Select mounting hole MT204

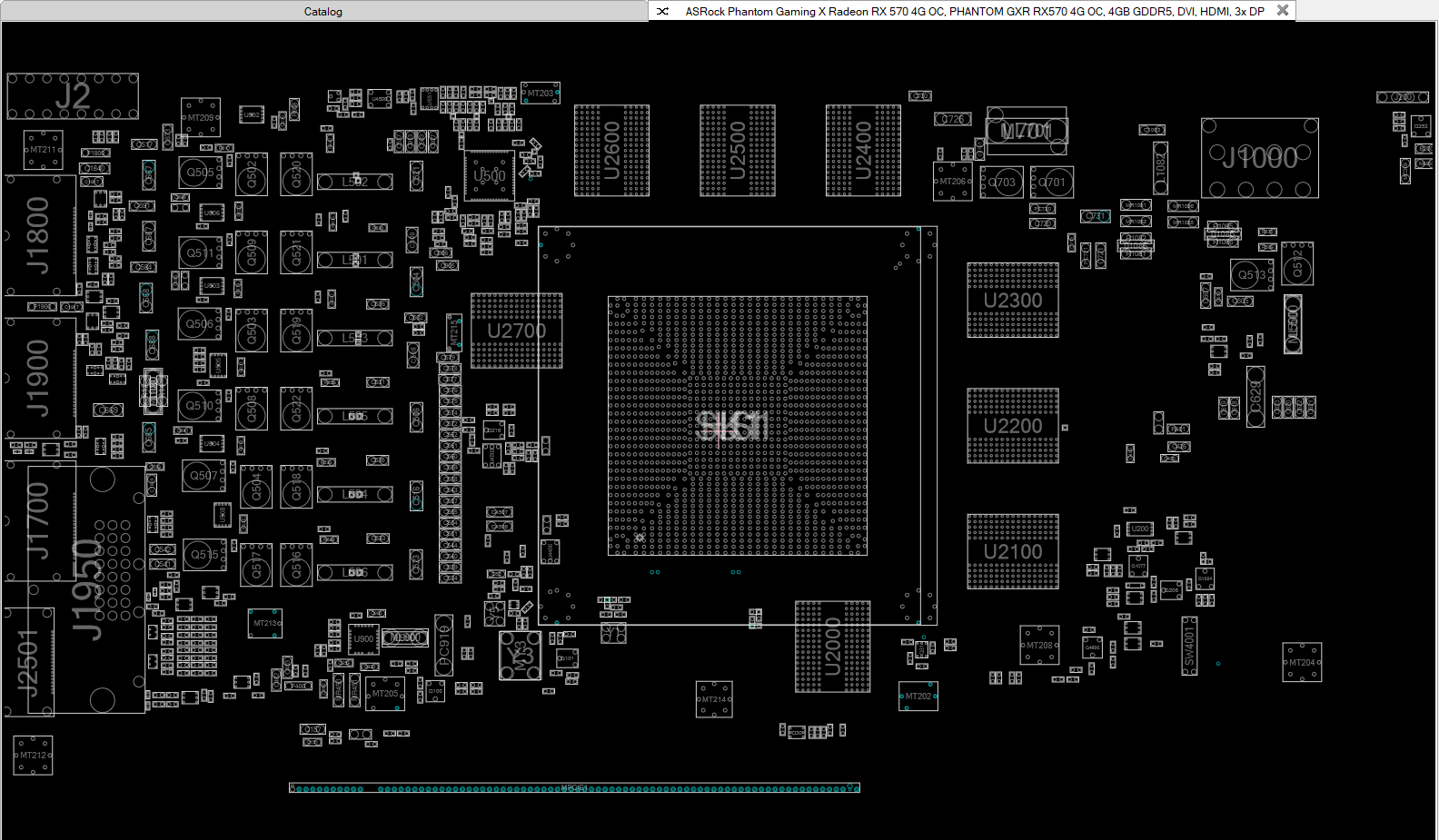(1302, 663)
